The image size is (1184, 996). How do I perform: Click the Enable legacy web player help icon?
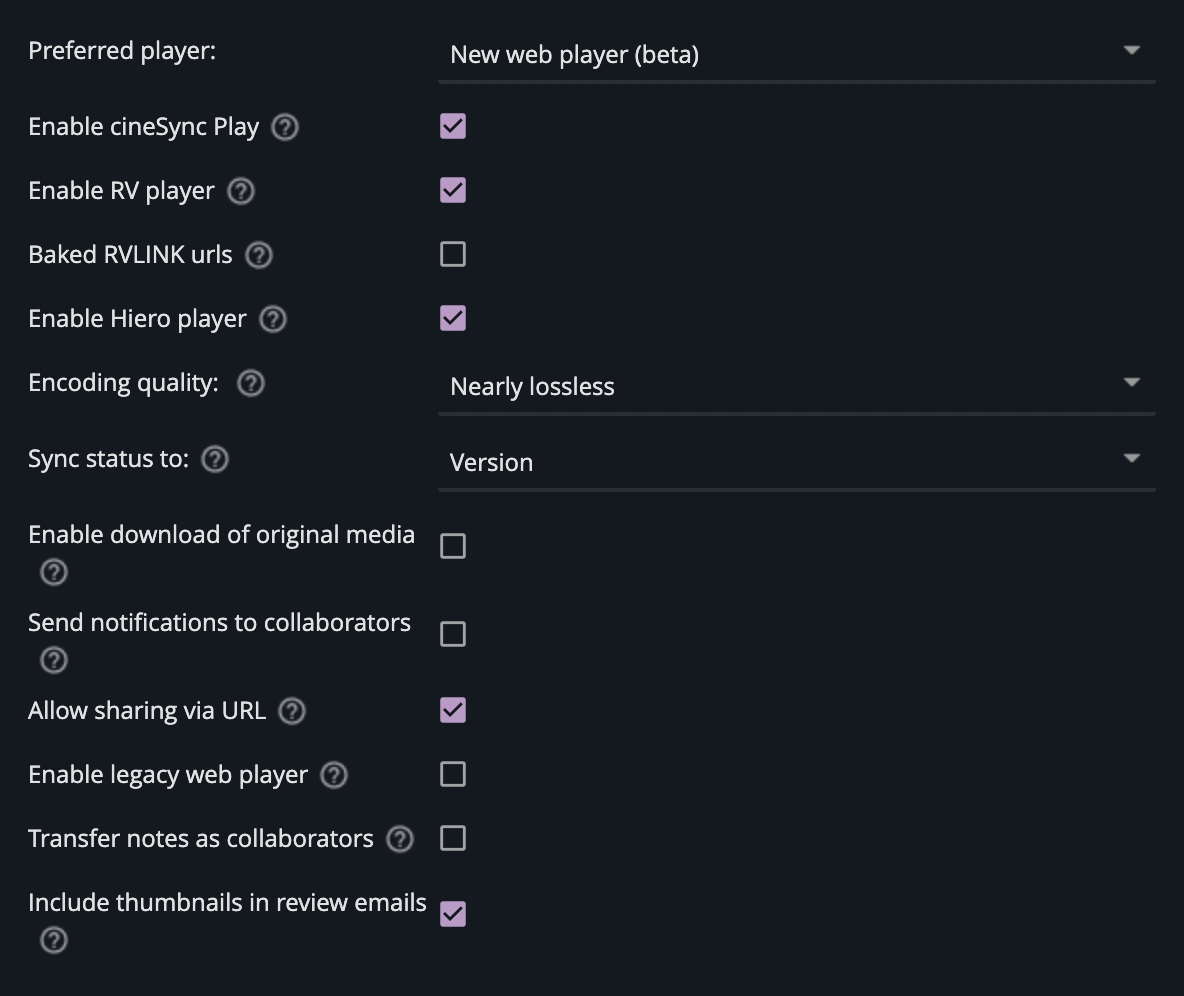click(x=333, y=774)
